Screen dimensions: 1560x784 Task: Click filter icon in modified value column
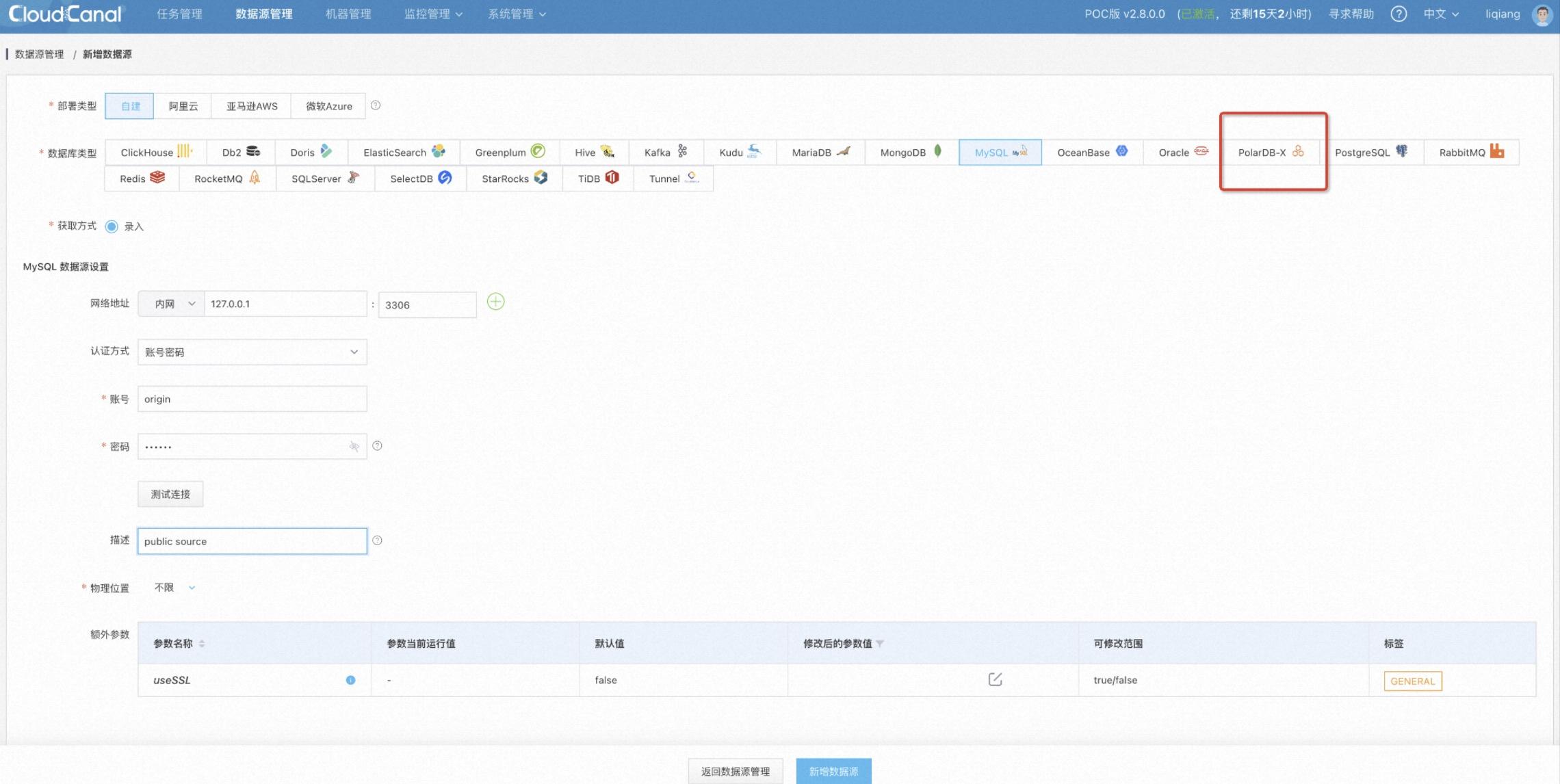point(880,644)
